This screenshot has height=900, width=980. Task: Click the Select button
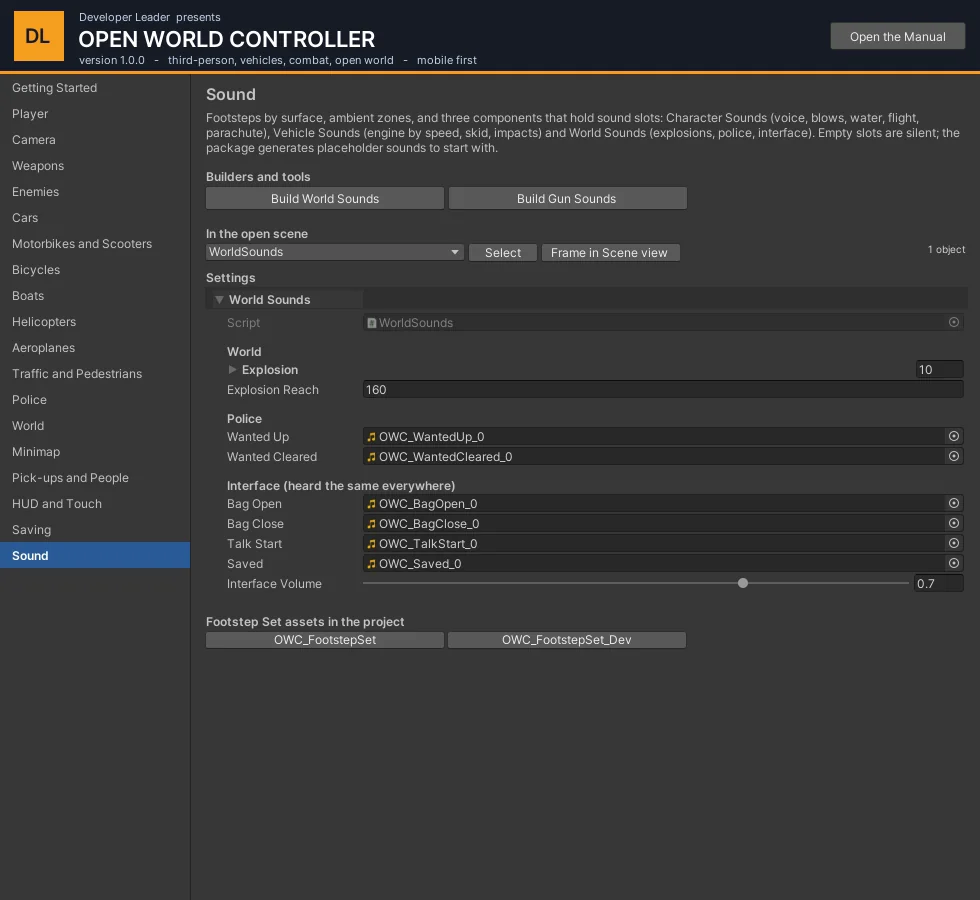503,252
